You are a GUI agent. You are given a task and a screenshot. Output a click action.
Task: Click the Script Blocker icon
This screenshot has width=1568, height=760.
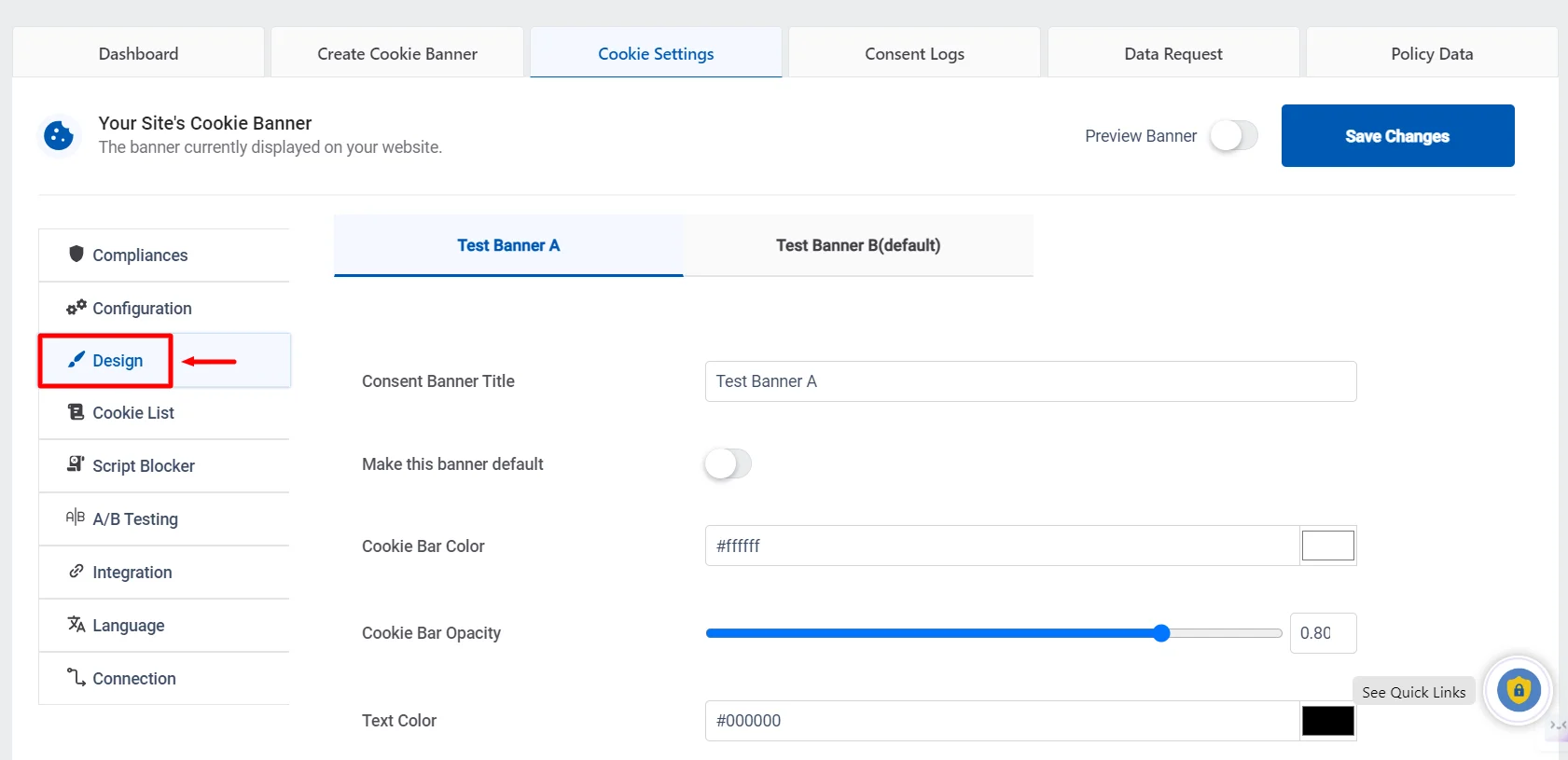[76, 464]
